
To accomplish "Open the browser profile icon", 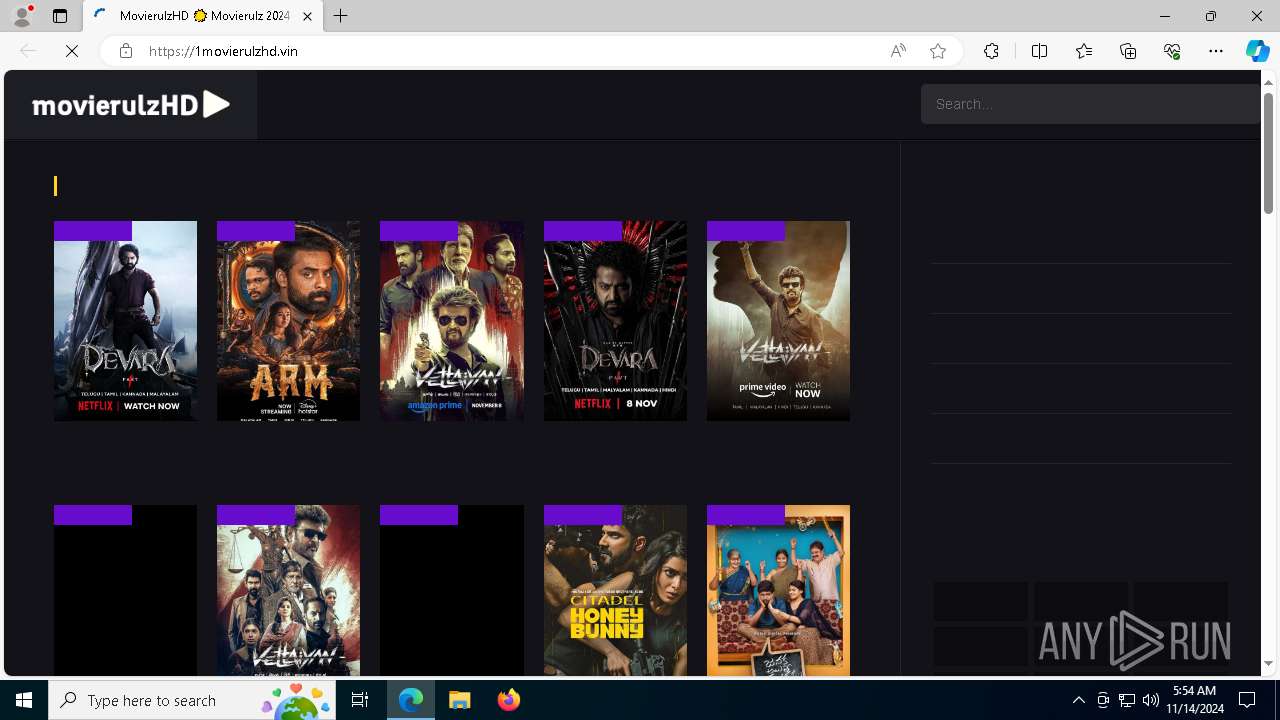I will (x=22, y=16).
